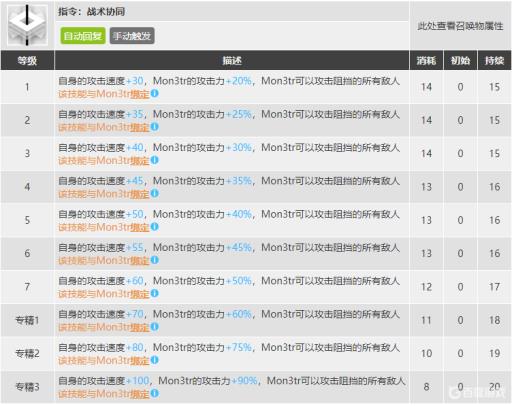Click the +20% attack power value
The height and width of the screenshot is (406, 512).
pyautogui.click(x=239, y=81)
